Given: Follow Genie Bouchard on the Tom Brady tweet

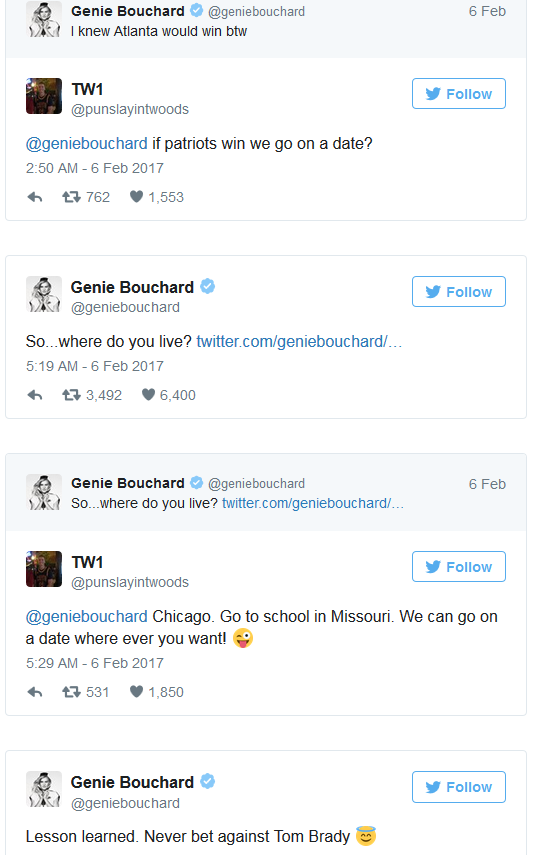Looking at the screenshot, I should (459, 787).
